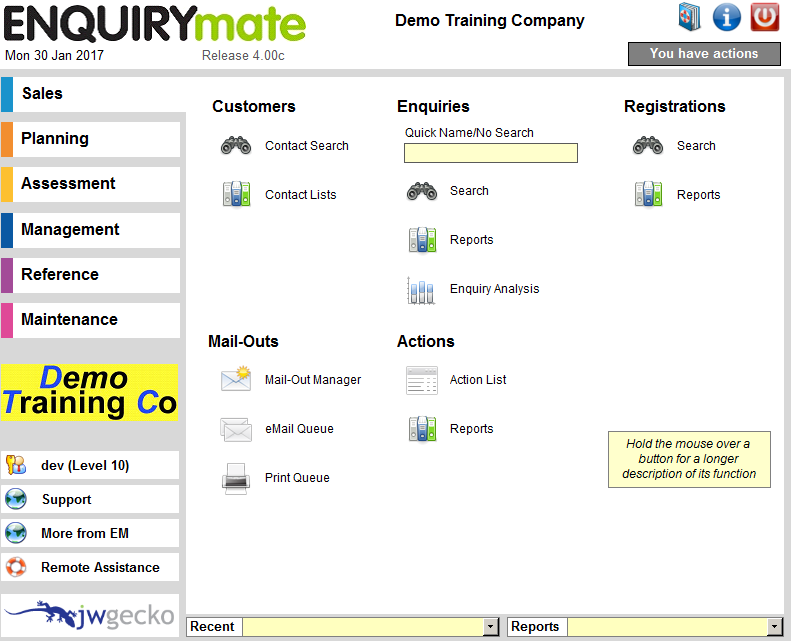Click the Release 4.00c text
The image size is (791, 641).
point(243,55)
